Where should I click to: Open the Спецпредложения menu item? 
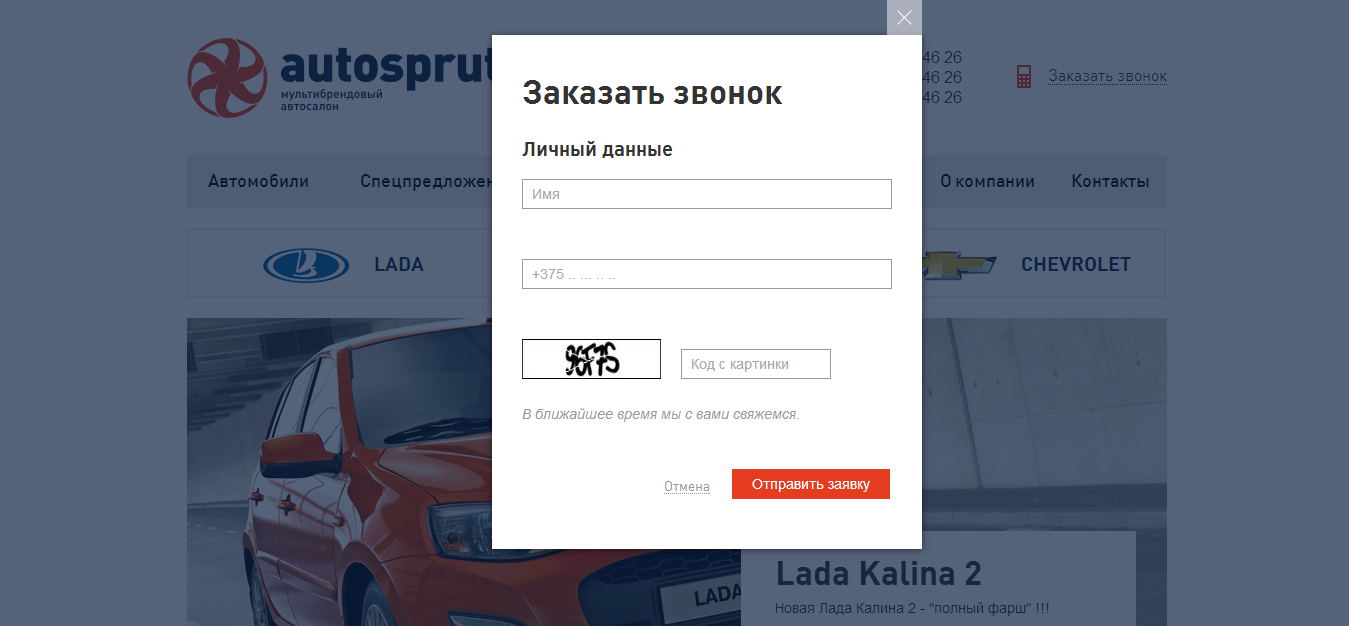[x=426, y=182]
